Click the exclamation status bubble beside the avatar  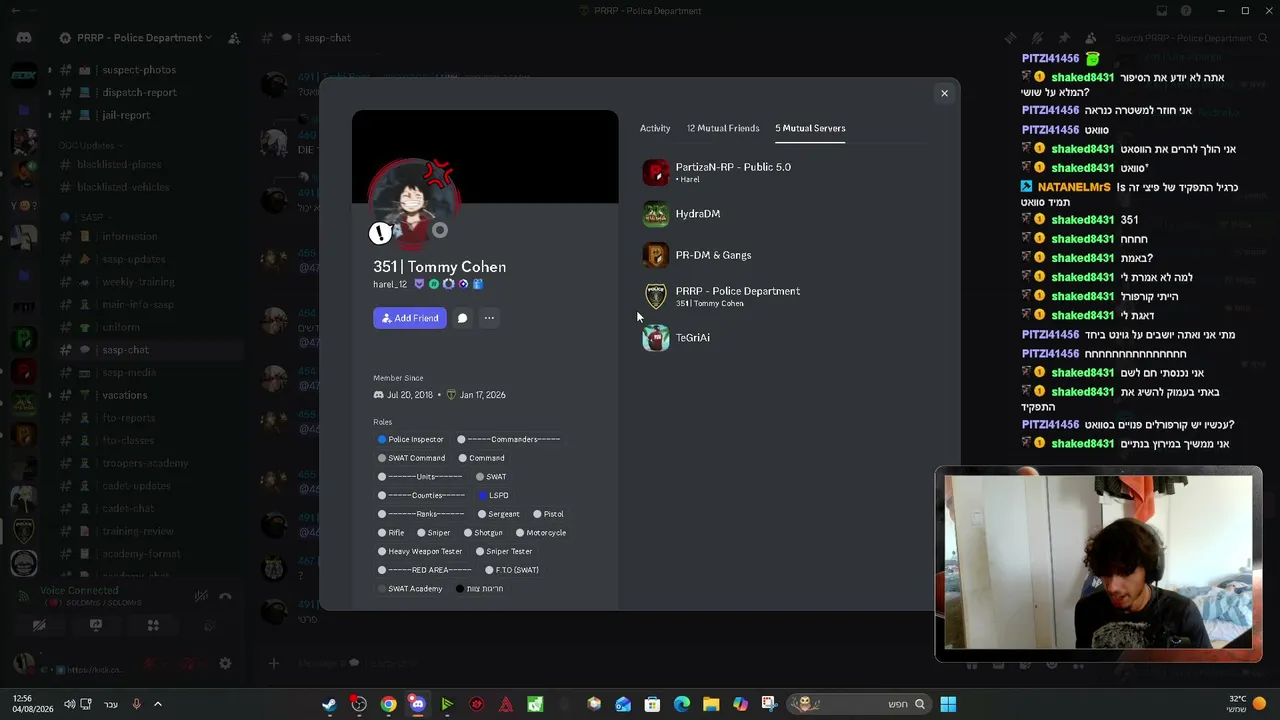tap(380, 234)
